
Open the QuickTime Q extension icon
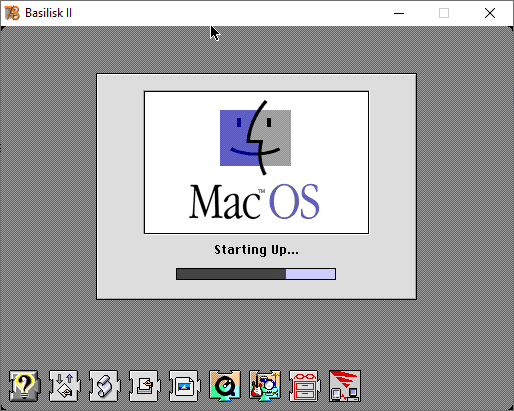[225, 386]
